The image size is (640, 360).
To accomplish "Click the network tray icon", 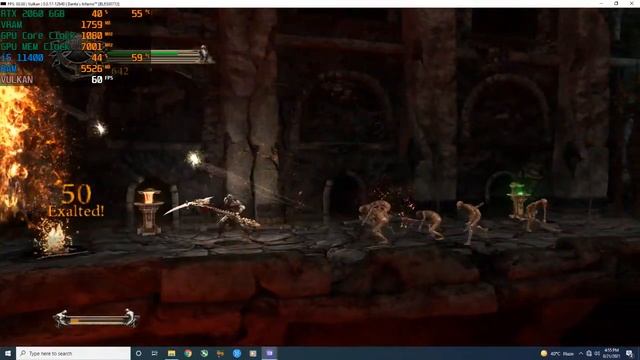I will (589, 353).
